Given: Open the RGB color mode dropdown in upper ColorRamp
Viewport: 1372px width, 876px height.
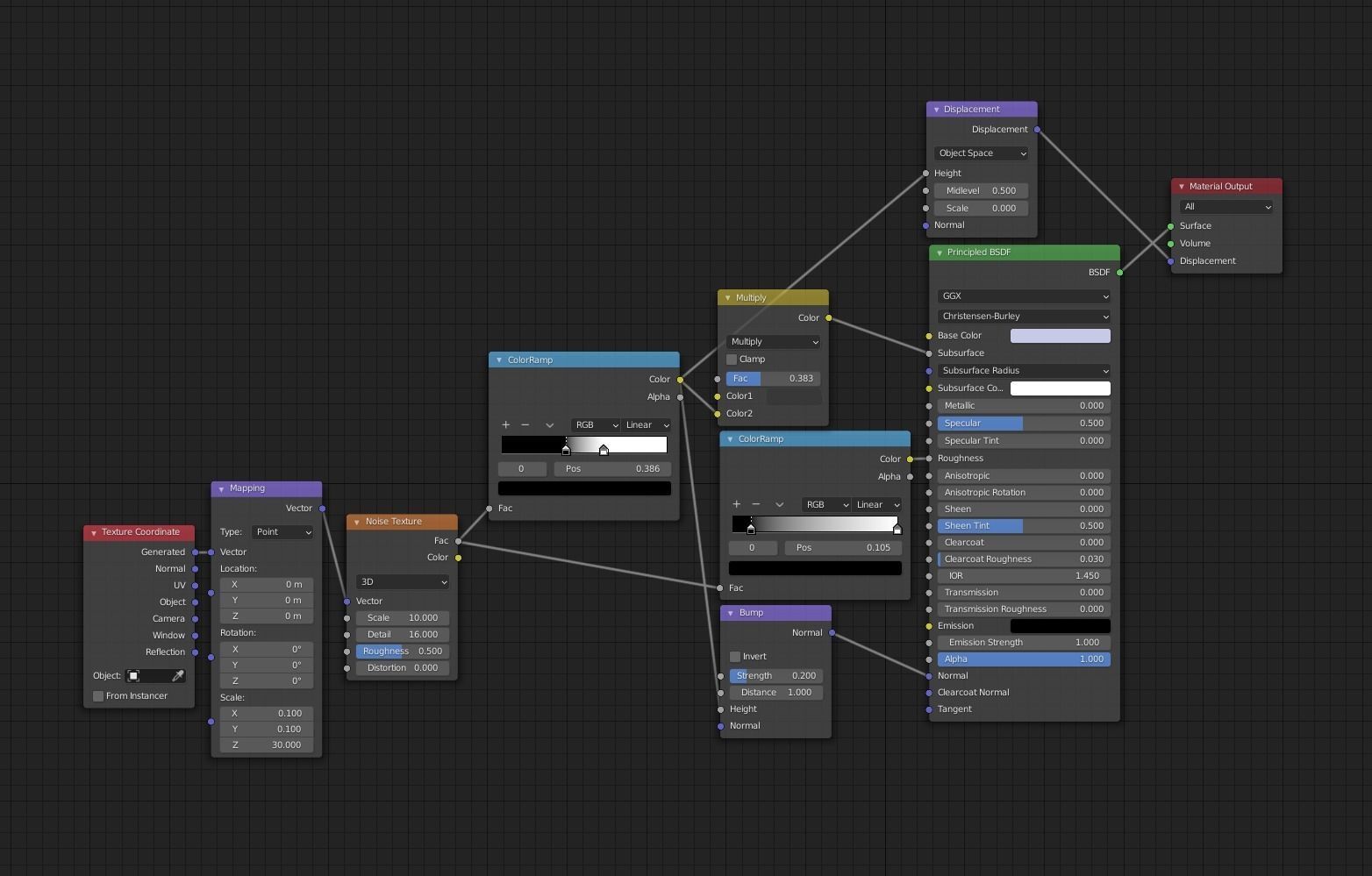Looking at the screenshot, I should (596, 425).
